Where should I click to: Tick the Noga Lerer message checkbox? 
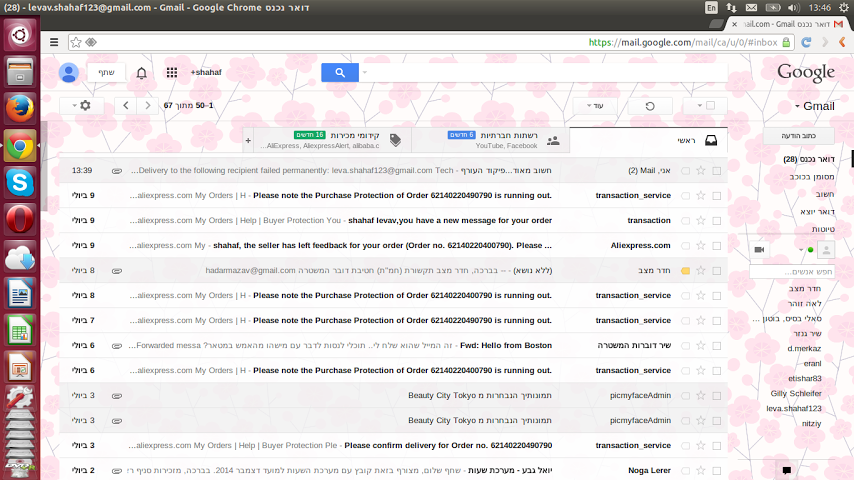click(x=717, y=471)
